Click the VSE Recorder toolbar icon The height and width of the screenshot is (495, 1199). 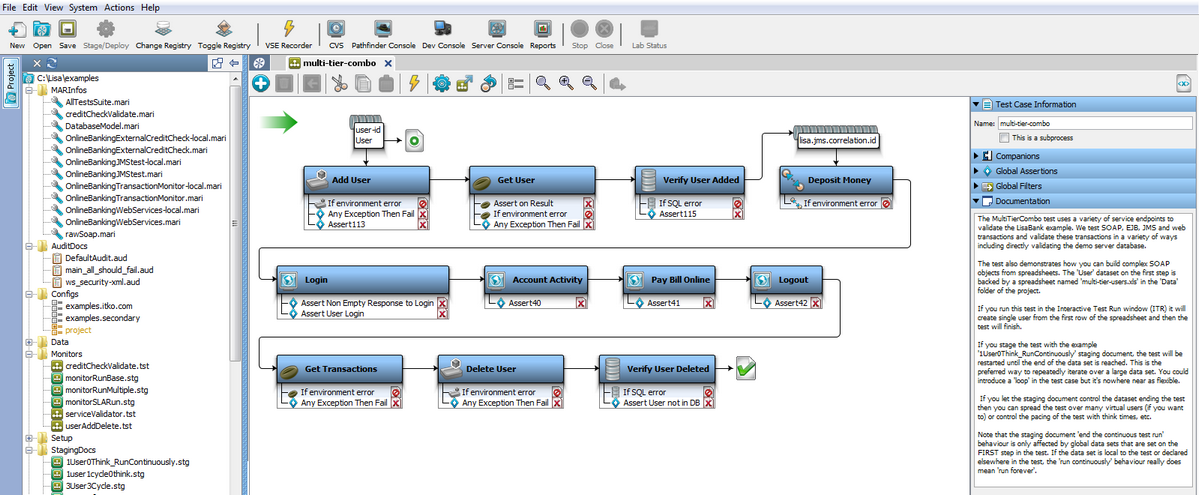tap(286, 29)
